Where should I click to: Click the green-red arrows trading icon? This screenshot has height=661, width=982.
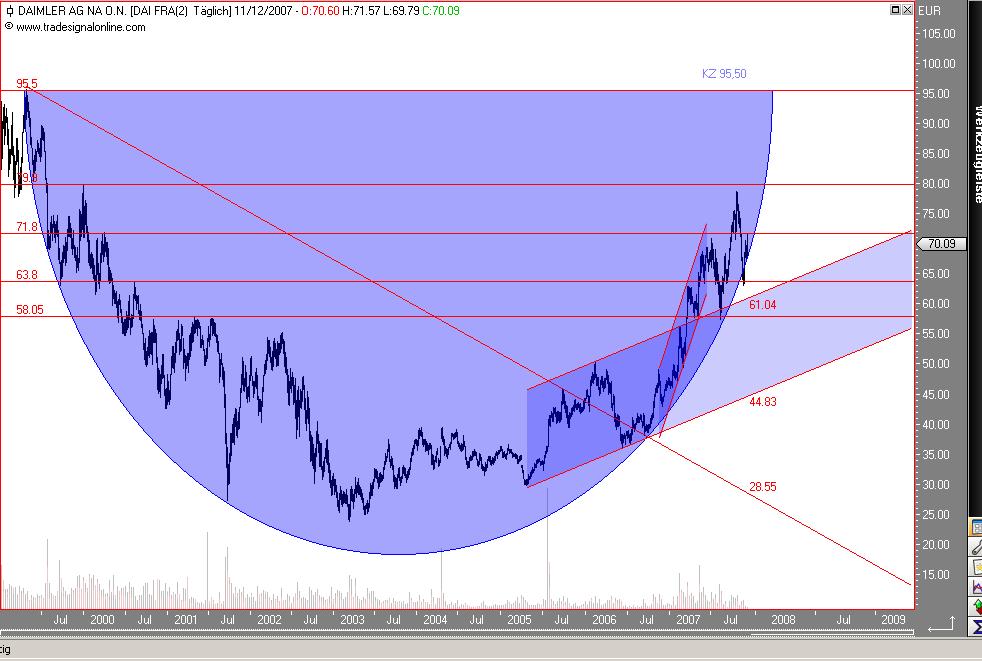coord(976,606)
